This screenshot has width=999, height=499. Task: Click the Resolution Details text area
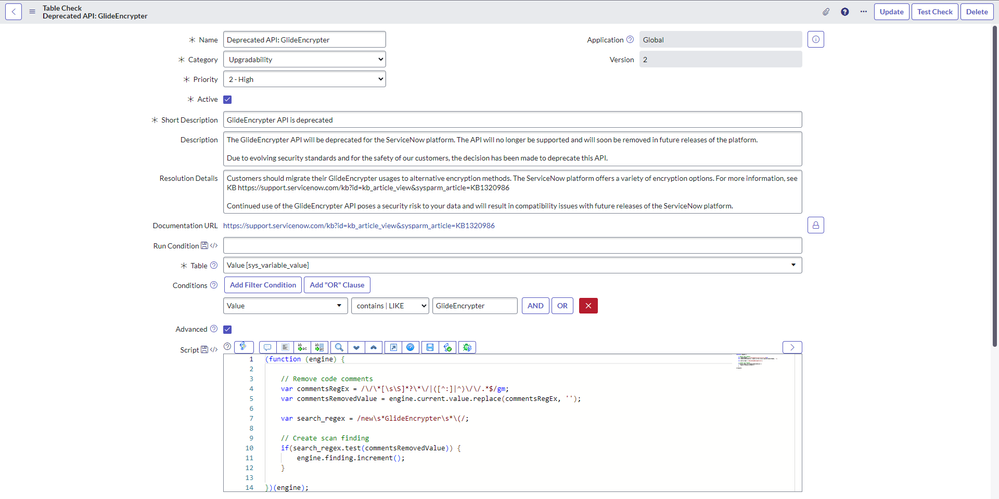[x=513, y=192]
